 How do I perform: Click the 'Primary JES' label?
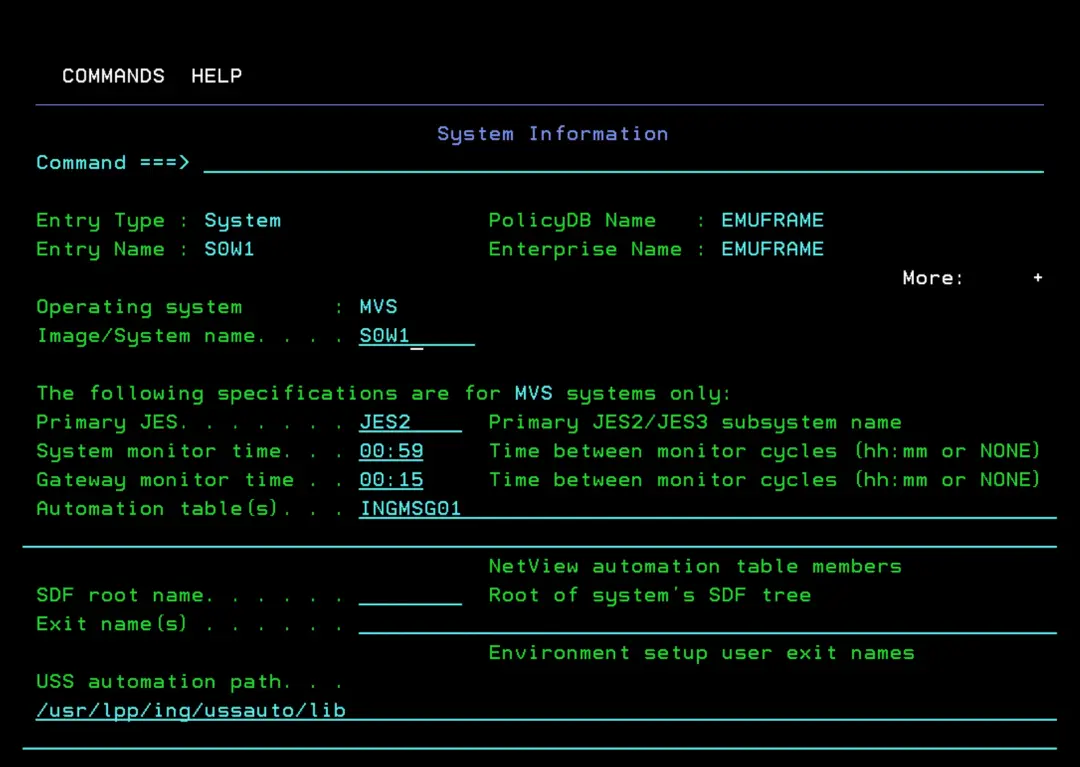pyautogui.click(x=107, y=422)
